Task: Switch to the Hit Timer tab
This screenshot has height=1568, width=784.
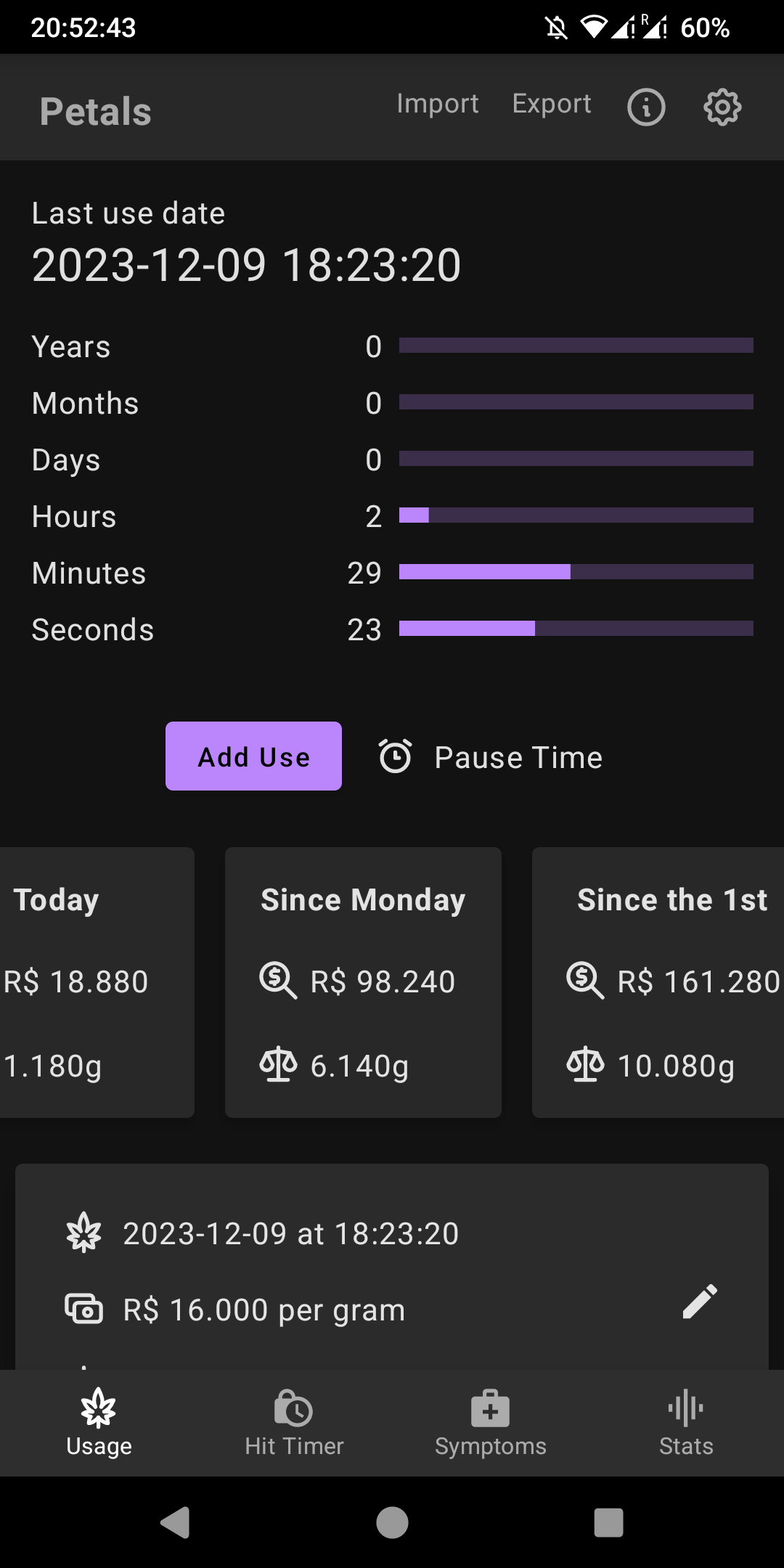Action: 294,1423
